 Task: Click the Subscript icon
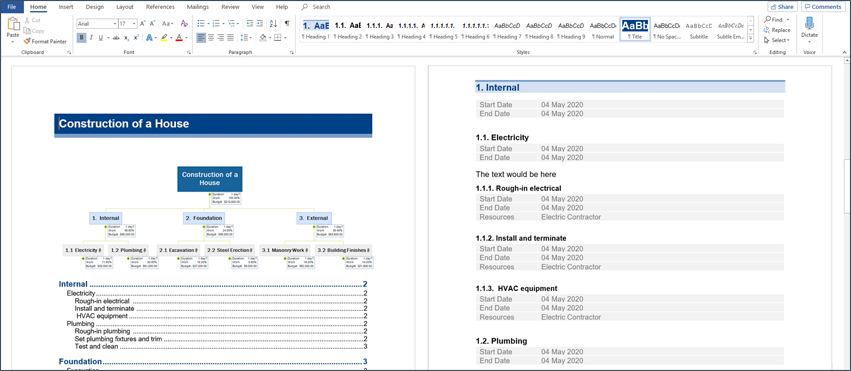pyautogui.click(x=126, y=37)
